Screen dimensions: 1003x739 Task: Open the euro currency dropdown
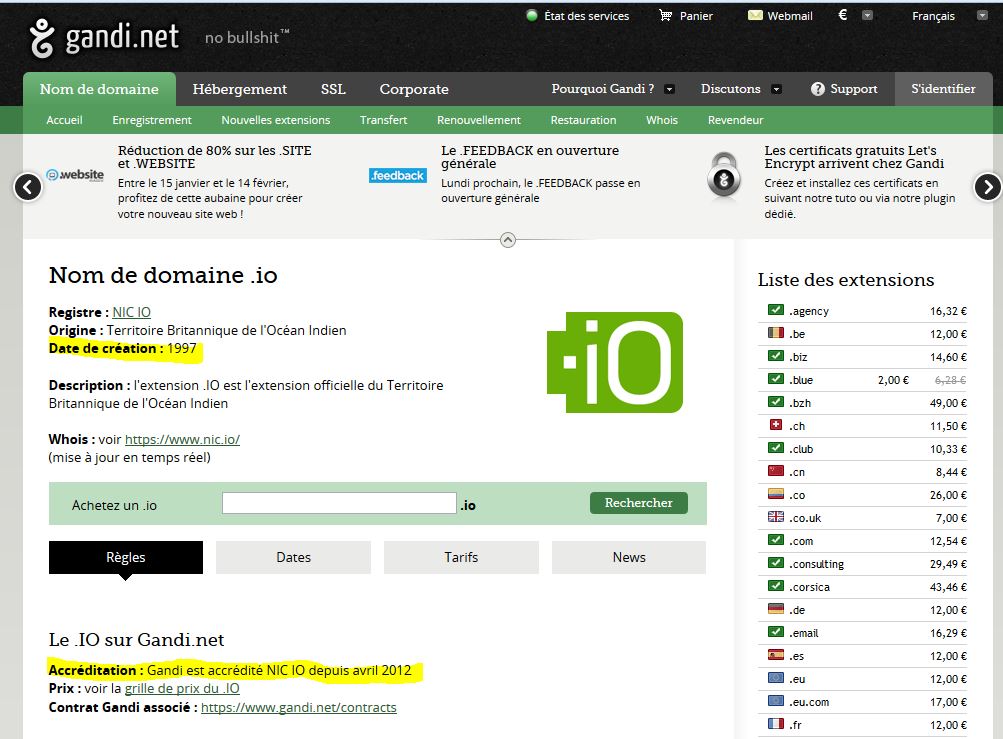point(867,16)
